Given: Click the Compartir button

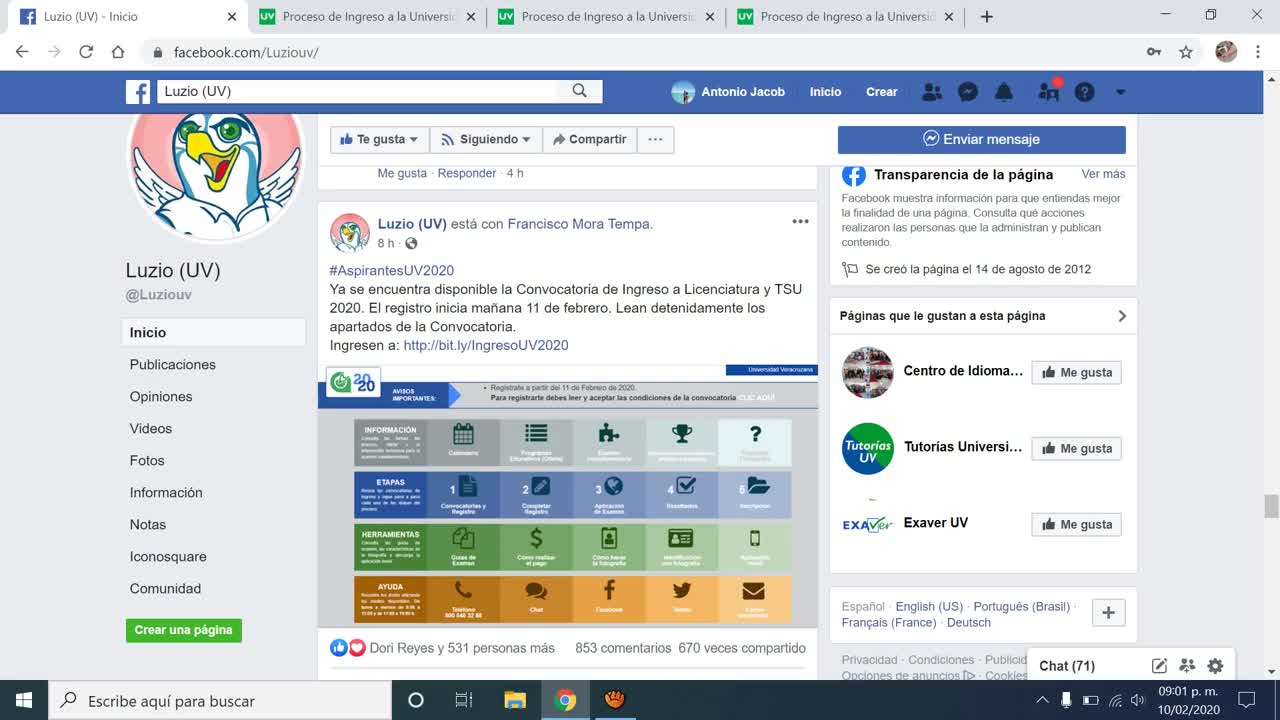Looking at the screenshot, I should (589, 139).
